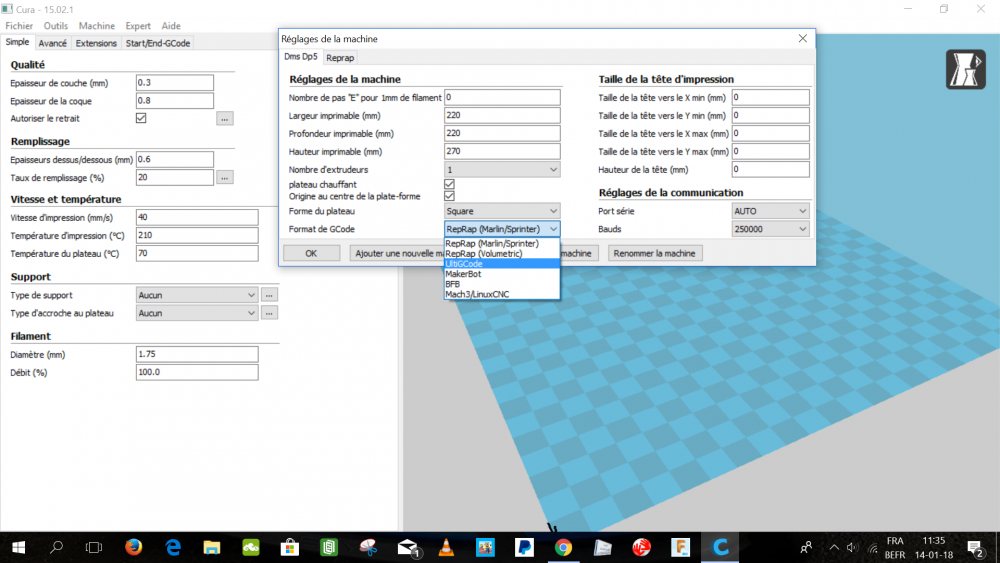The height and width of the screenshot is (563, 1000).
Task: Launch VLC media player from the taskbar
Action: pos(446,547)
